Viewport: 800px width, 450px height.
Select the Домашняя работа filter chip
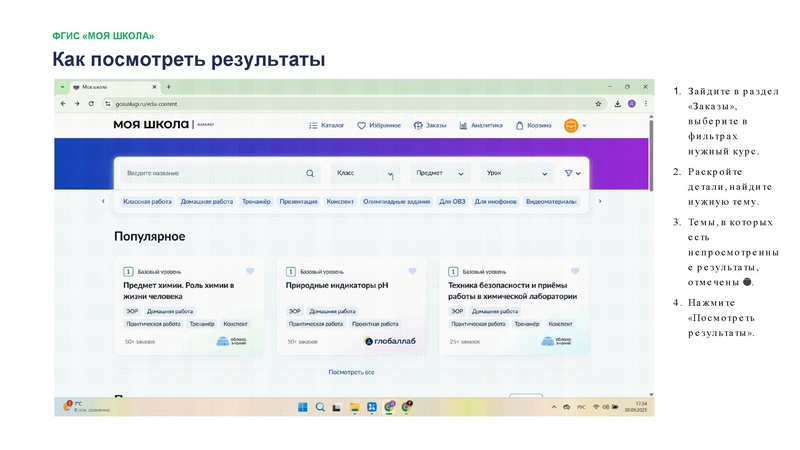[207, 202]
